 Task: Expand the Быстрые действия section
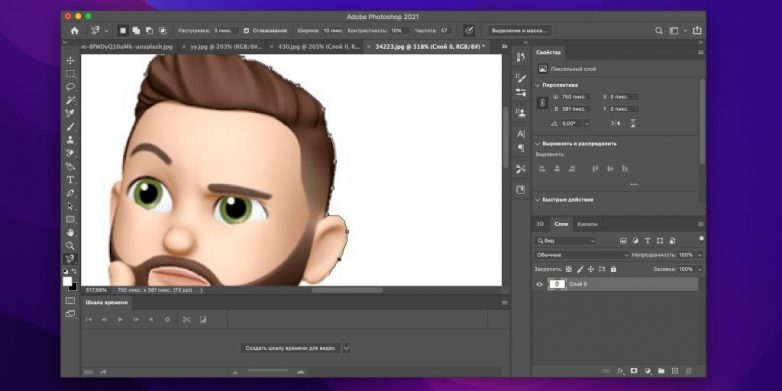pyautogui.click(x=537, y=199)
